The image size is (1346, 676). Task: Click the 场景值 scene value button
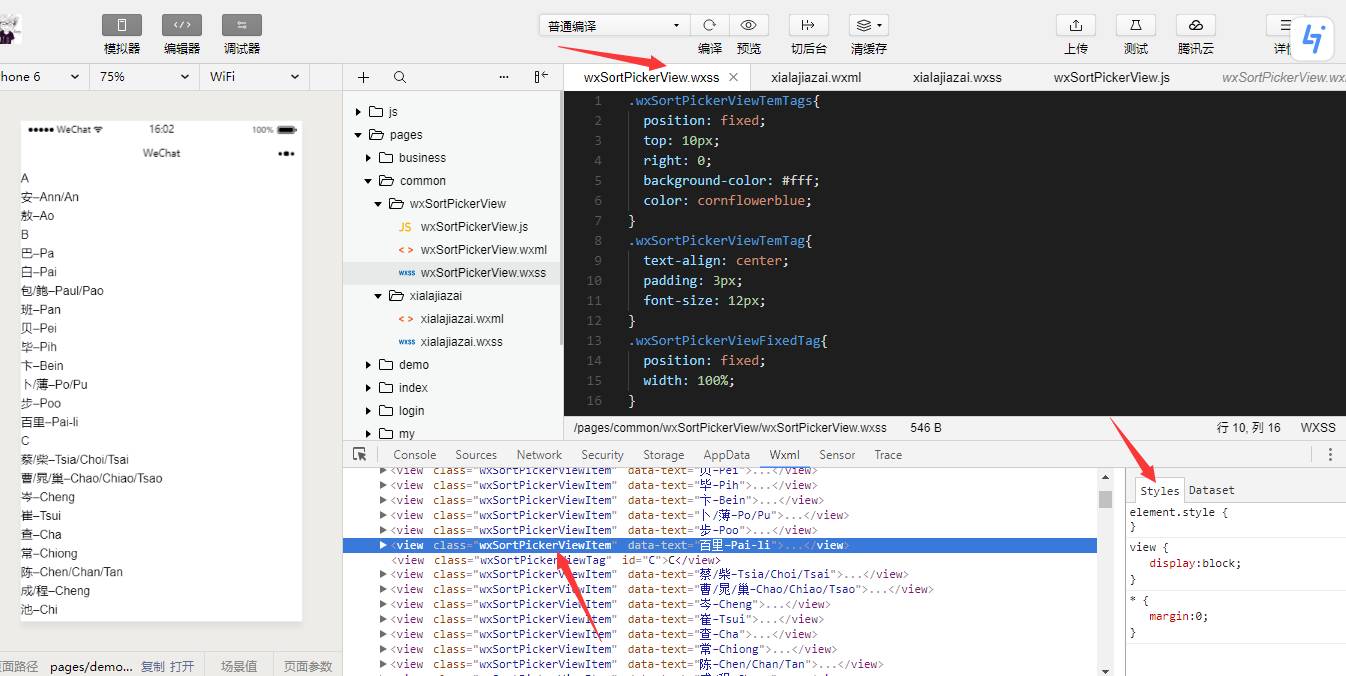[x=239, y=666]
